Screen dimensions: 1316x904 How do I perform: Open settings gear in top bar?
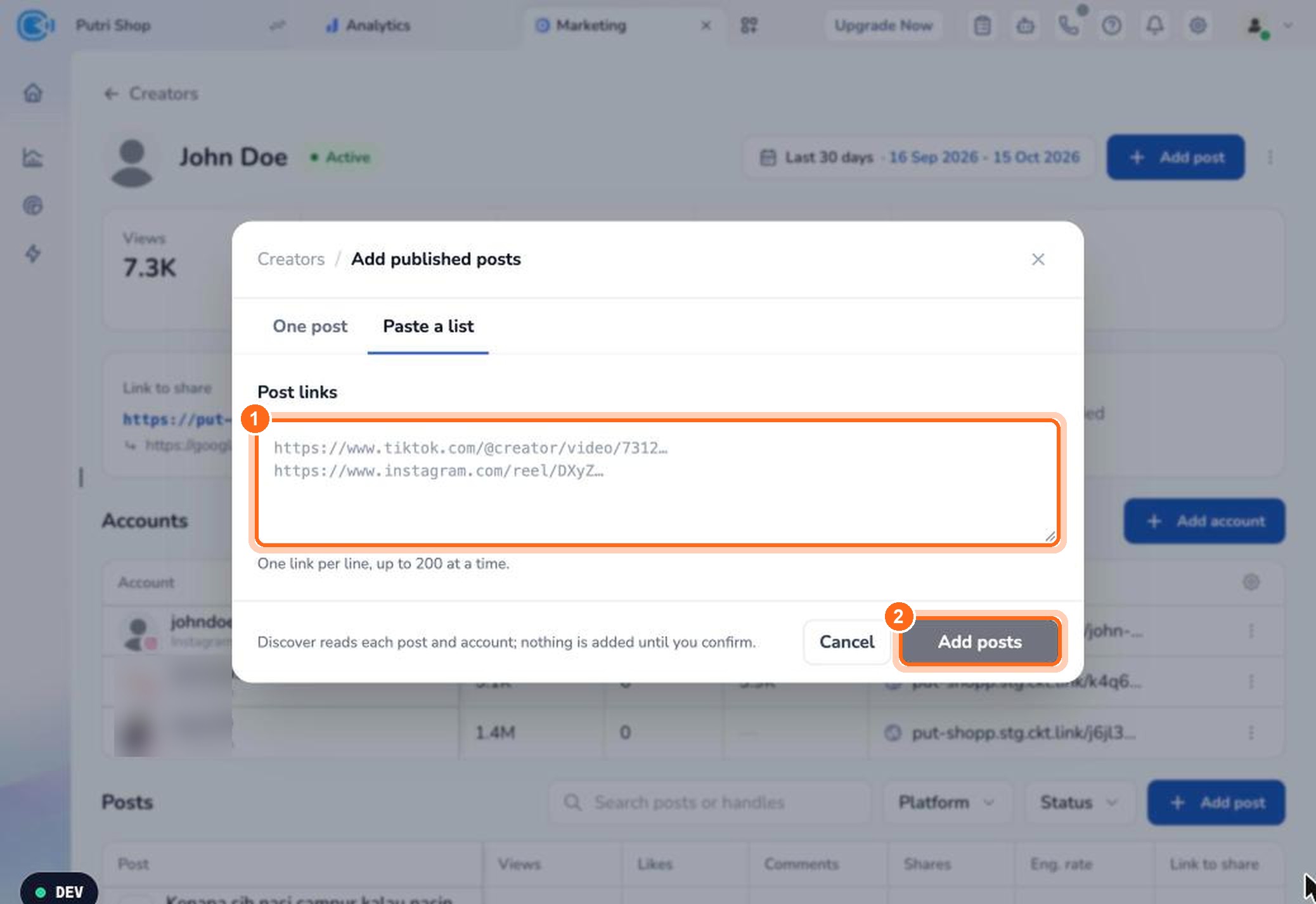[1197, 25]
